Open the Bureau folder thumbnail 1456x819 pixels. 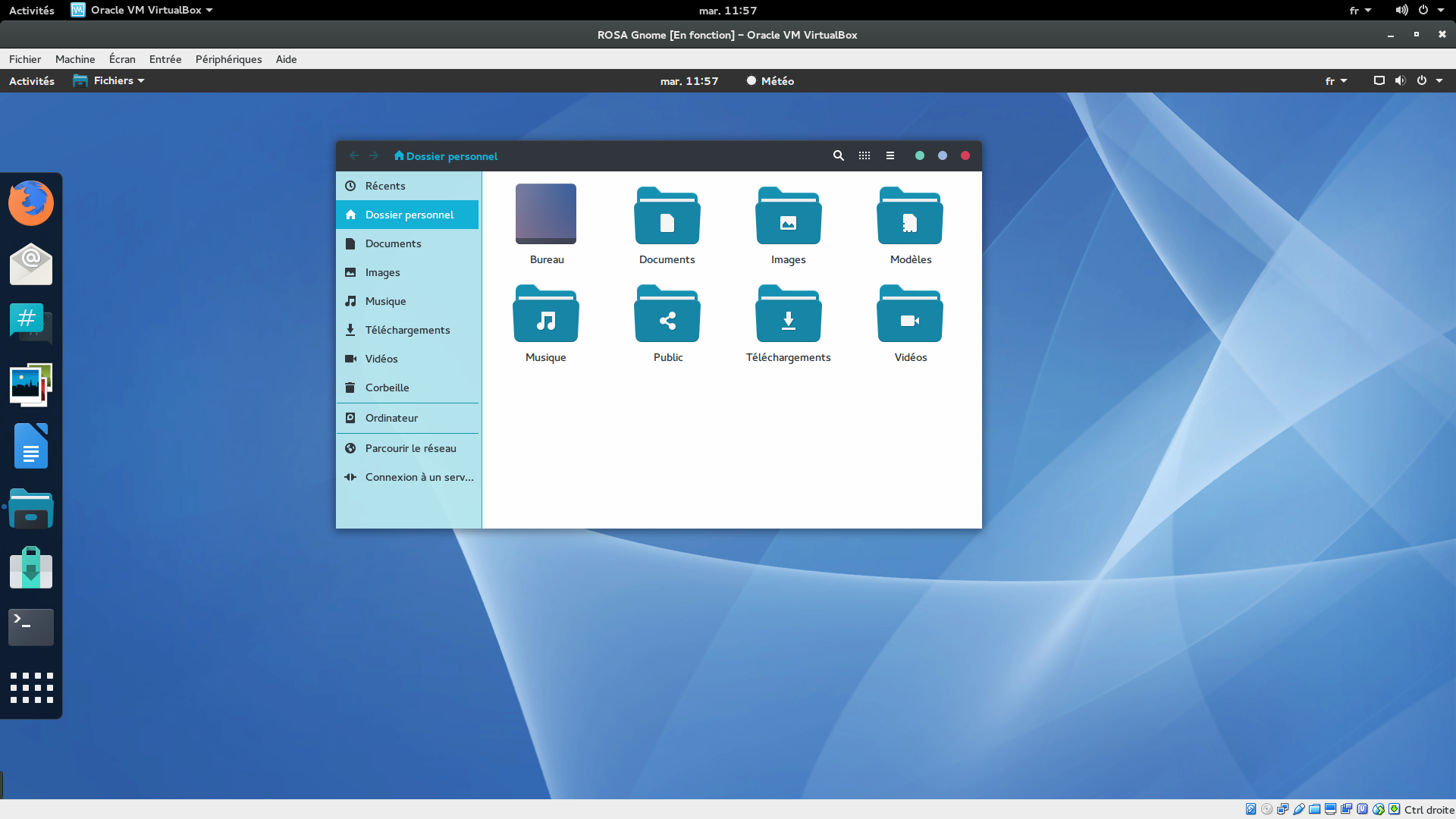[x=545, y=215]
